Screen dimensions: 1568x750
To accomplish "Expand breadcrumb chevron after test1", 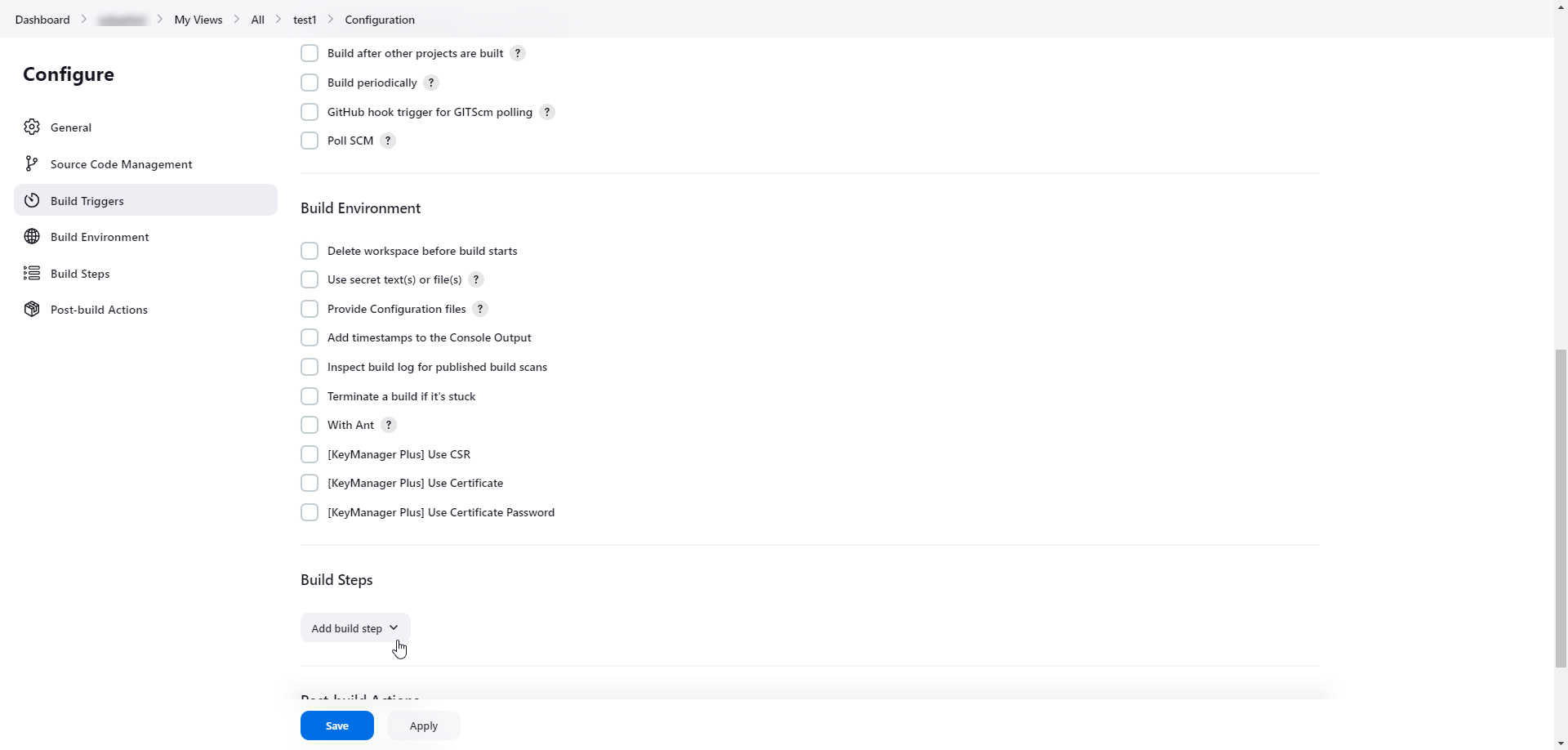I will [x=331, y=20].
